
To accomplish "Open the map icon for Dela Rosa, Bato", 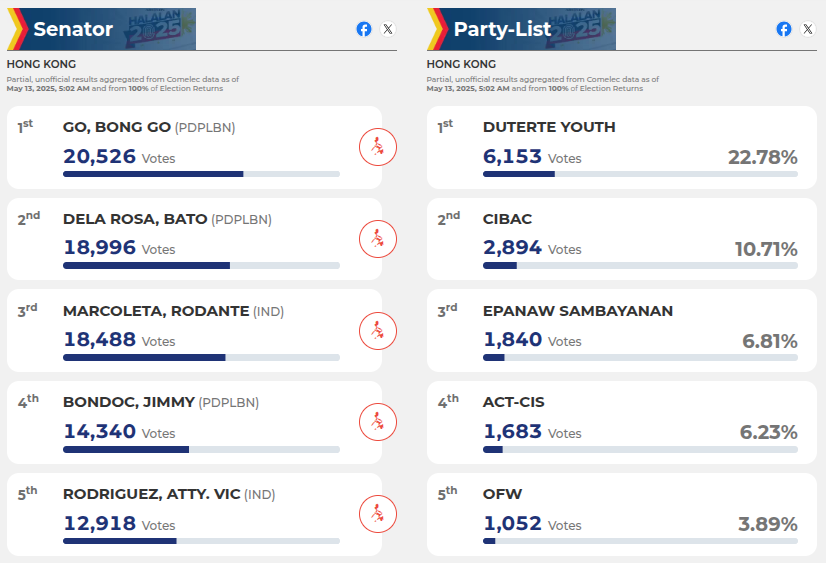I will [378, 239].
